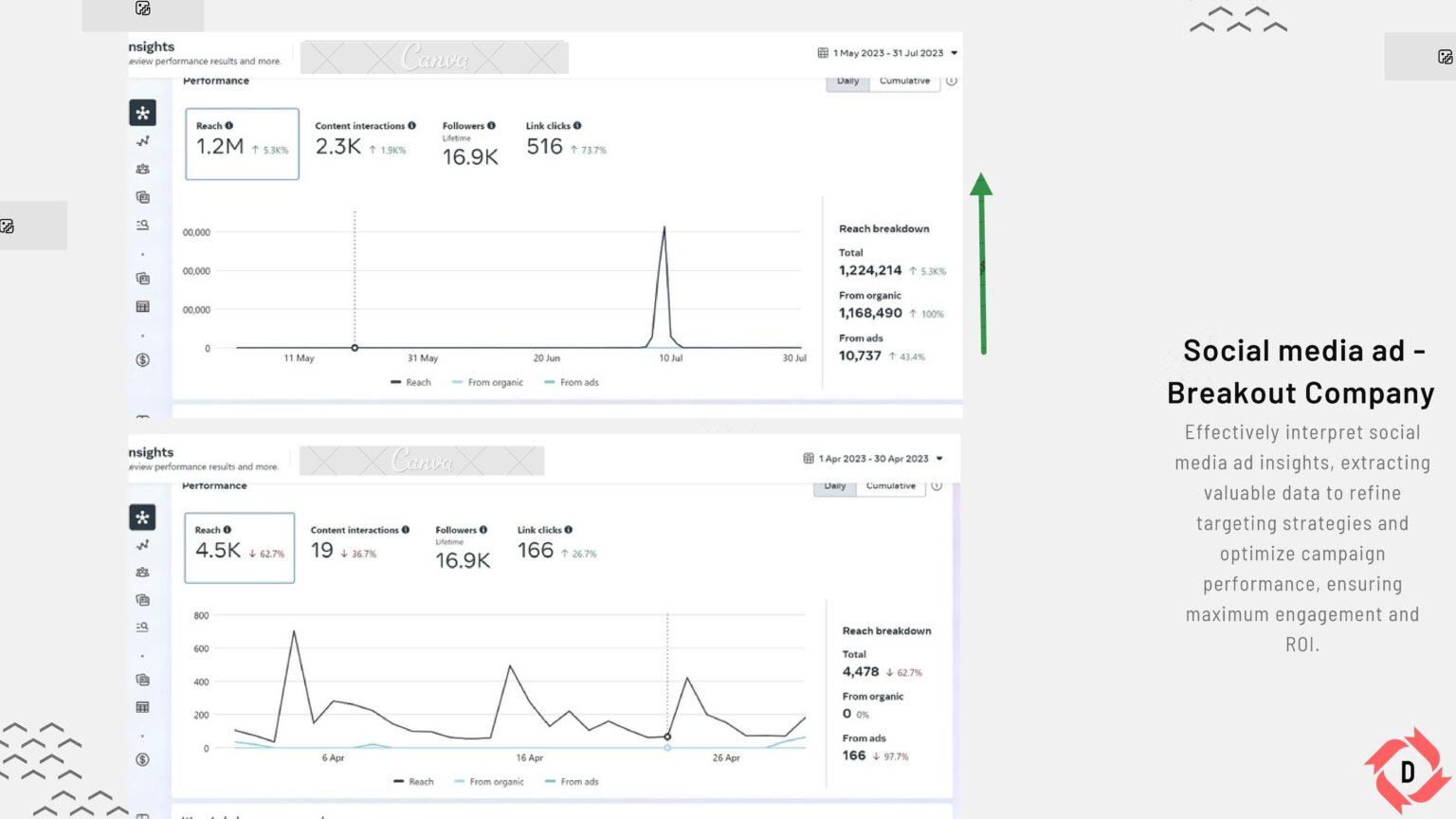This screenshot has height=819, width=1456.
Task: Select Link clicks 516 metric card
Action: (x=566, y=139)
